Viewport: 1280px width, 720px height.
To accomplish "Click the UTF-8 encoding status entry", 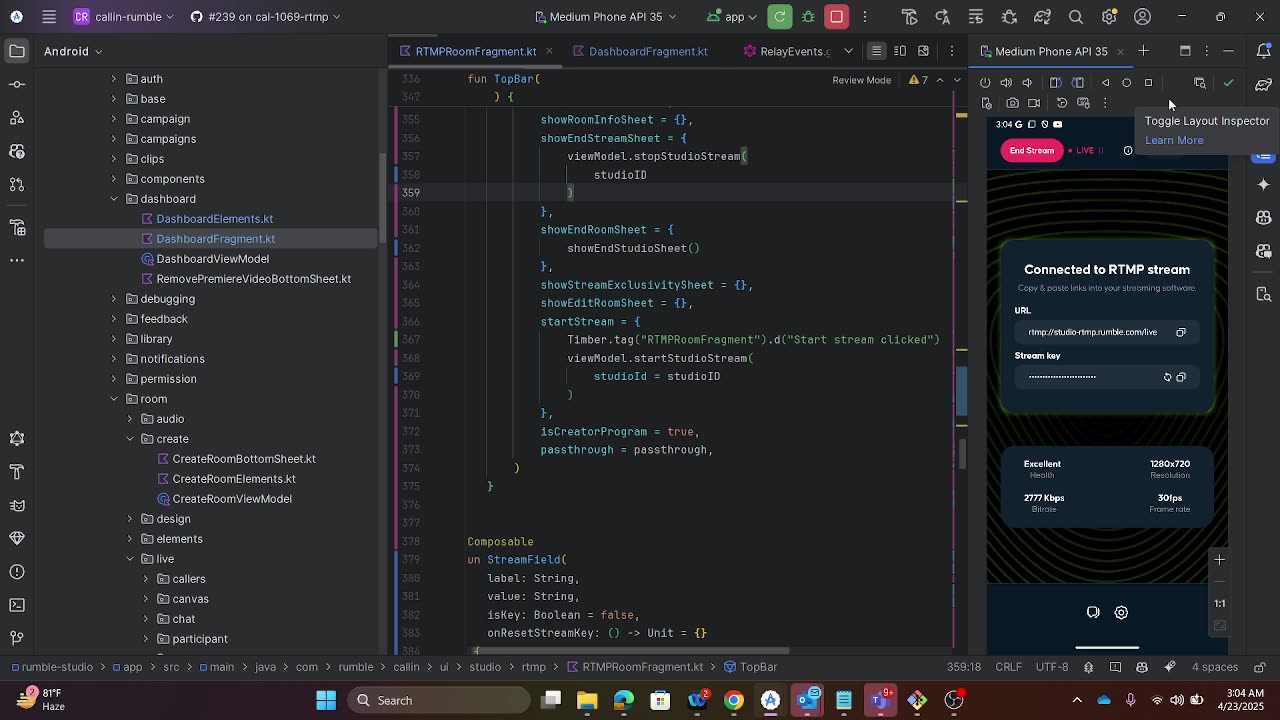I will pyautogui.click(x=1052, y=667).
